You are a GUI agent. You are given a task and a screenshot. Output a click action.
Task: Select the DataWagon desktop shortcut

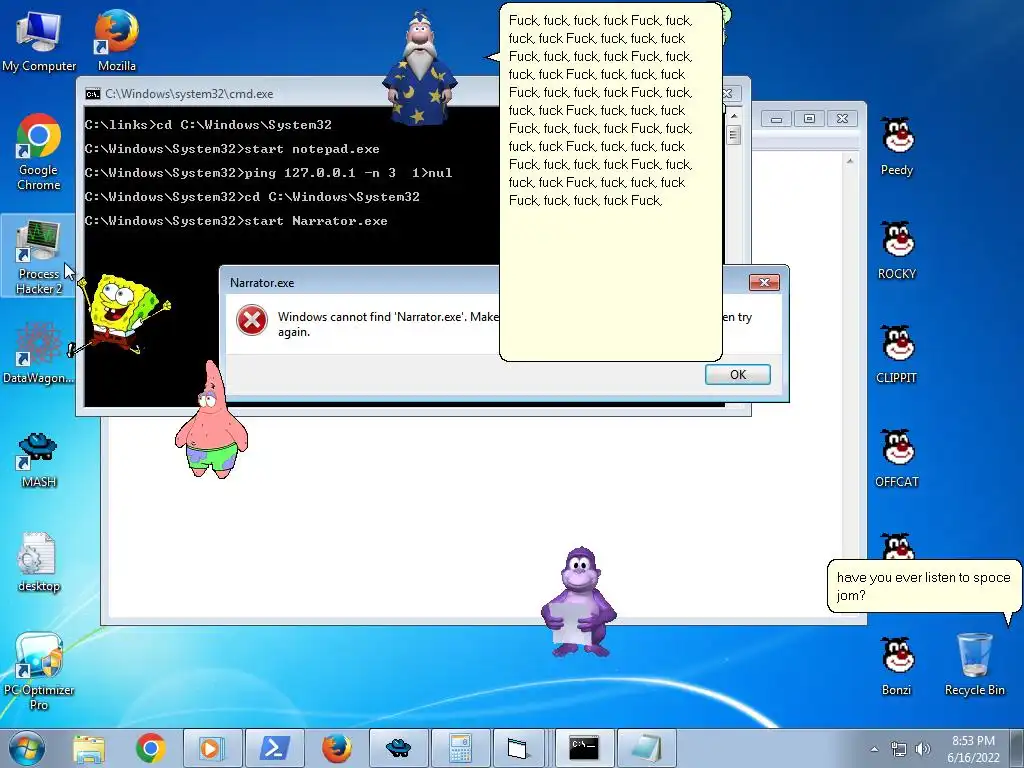point(39,351)
